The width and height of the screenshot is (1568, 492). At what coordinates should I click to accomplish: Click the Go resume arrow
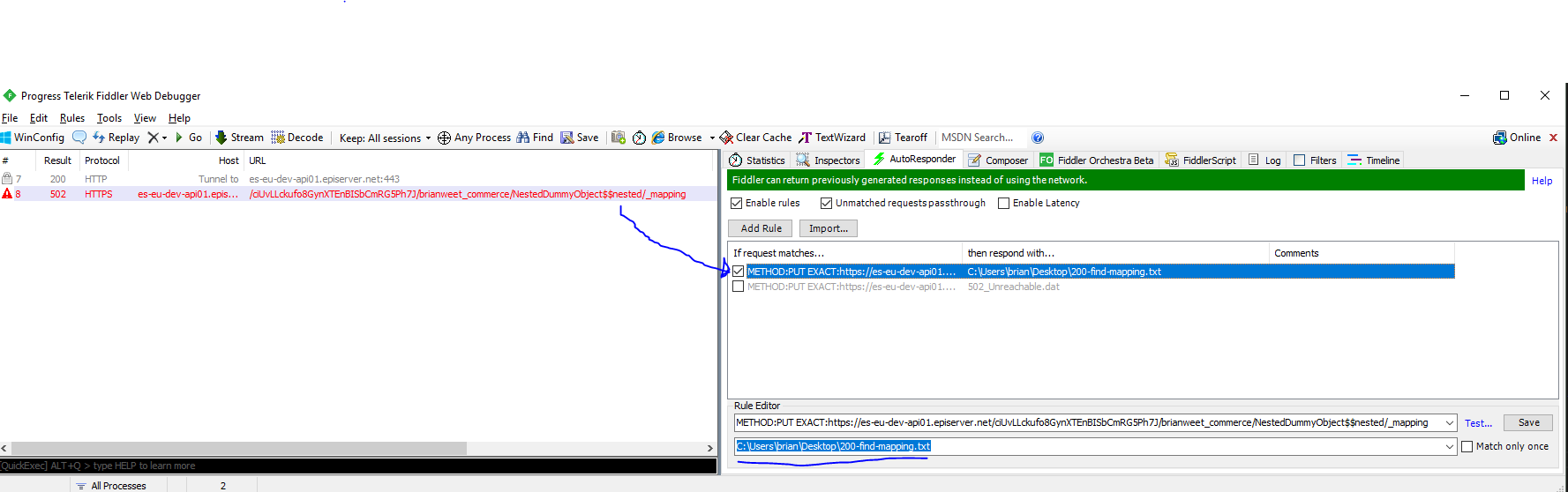pyautogui.click(x=189, y=138)
